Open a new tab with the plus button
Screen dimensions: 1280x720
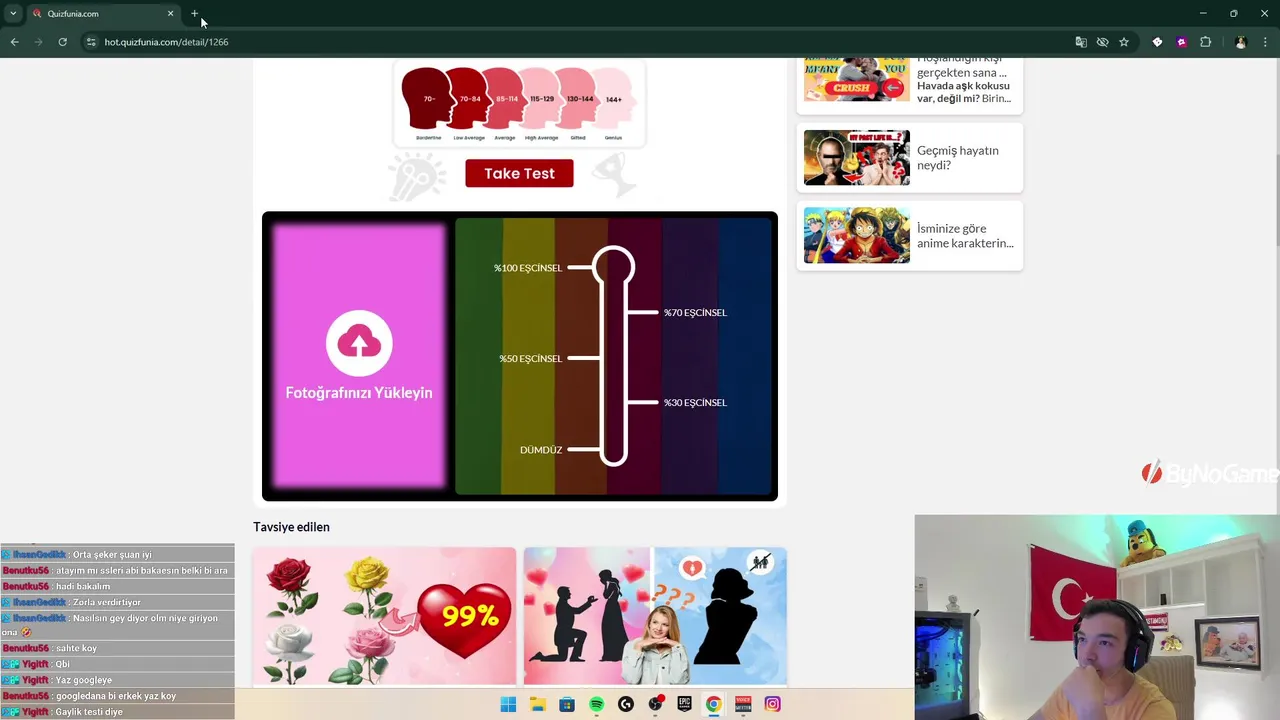[195, 14]
